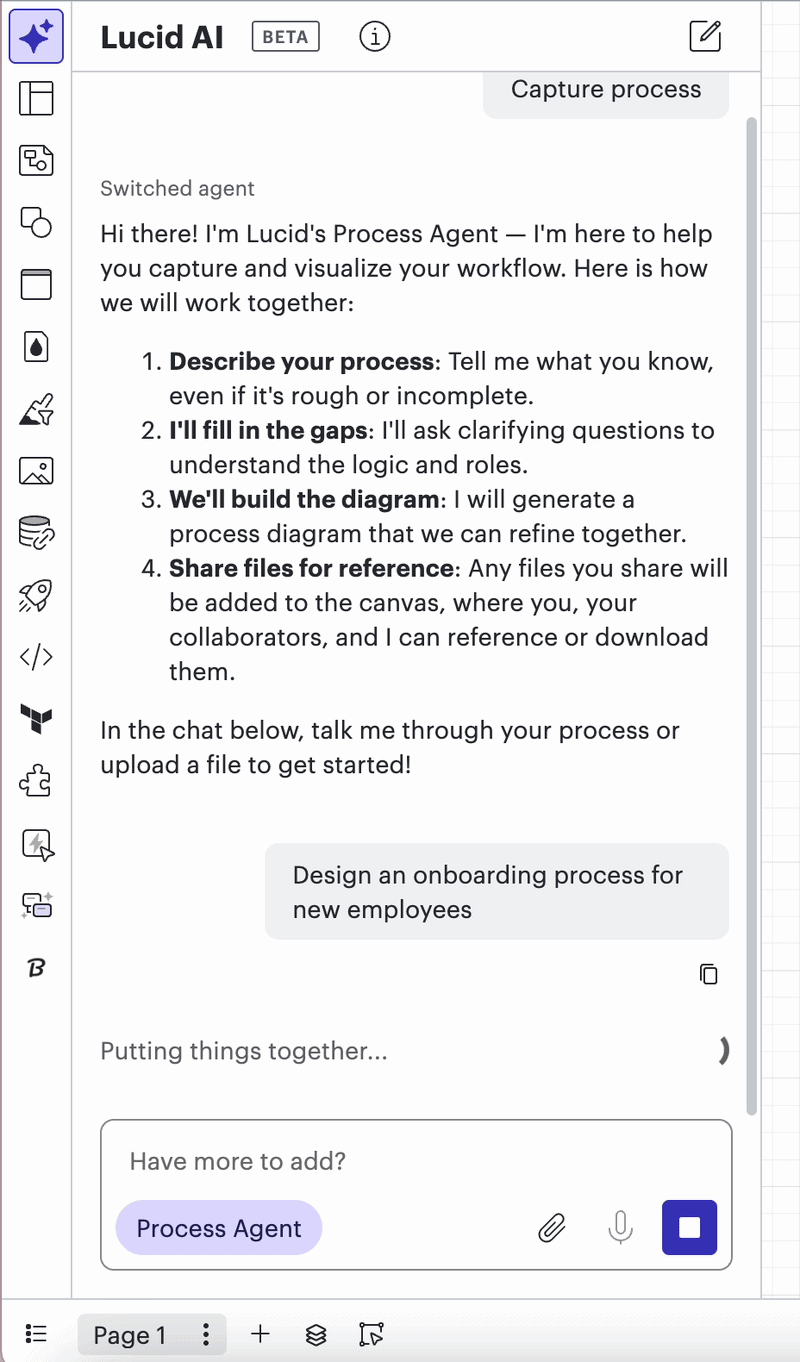Activate microphone voice input
Viewport: 800px width, 1362px height.
[621, 1227]
